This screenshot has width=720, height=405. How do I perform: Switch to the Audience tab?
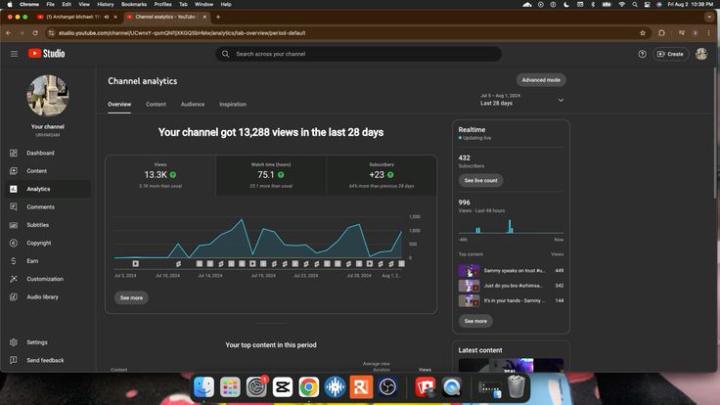click(192, 105)
